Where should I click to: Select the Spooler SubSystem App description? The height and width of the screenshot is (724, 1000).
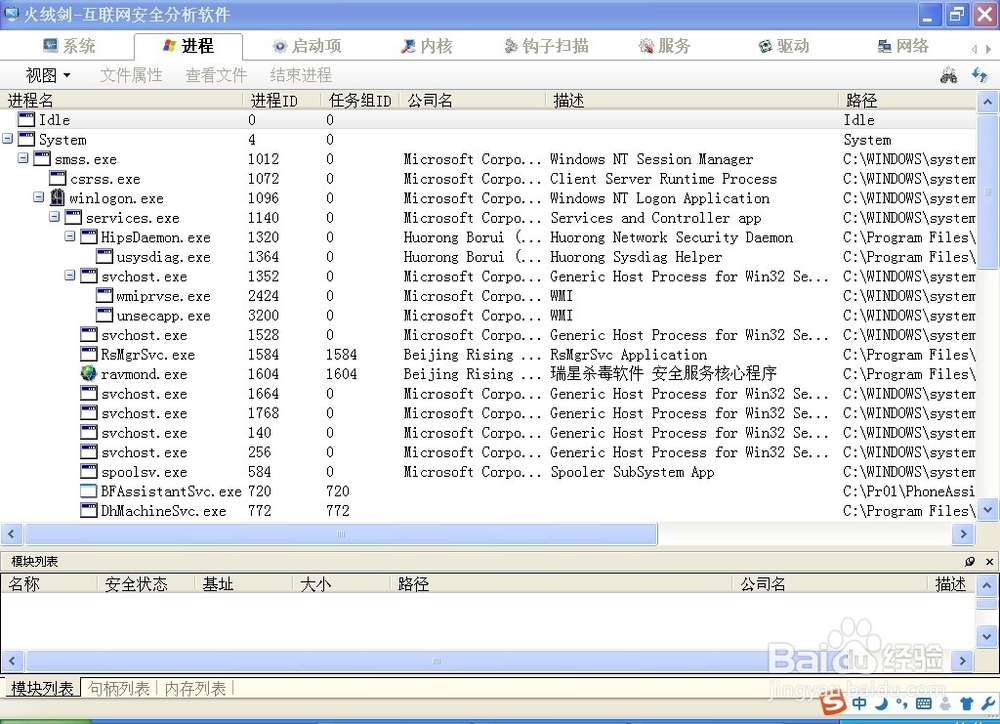coord(632,472)
